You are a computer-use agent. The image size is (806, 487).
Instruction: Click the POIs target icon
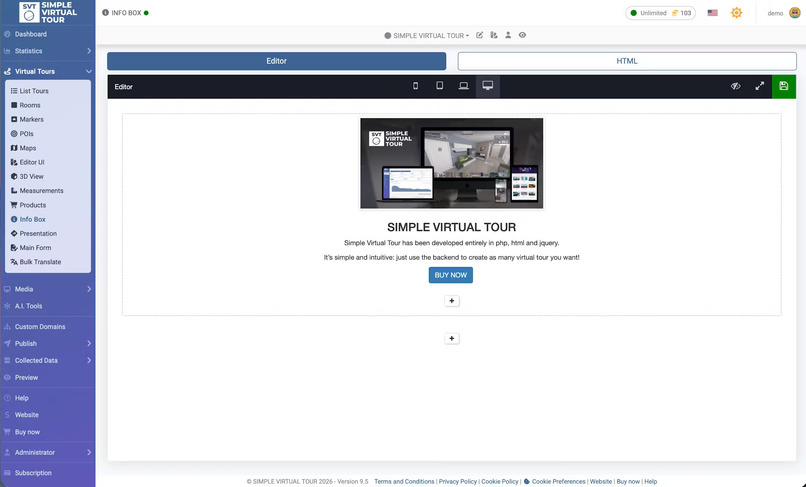pos(14,134)
